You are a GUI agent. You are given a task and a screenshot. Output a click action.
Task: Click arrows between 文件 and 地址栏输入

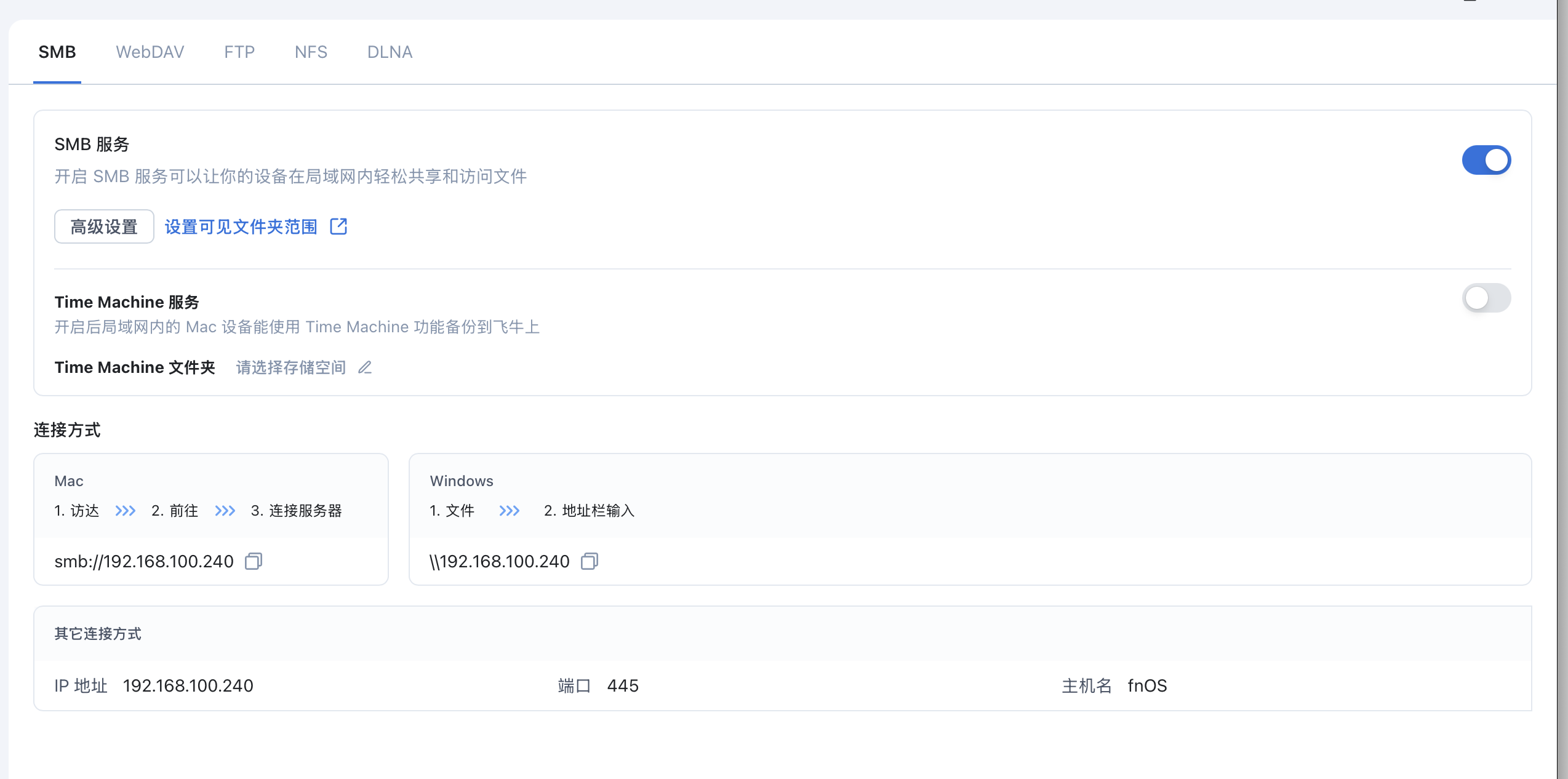click(510, 511)
